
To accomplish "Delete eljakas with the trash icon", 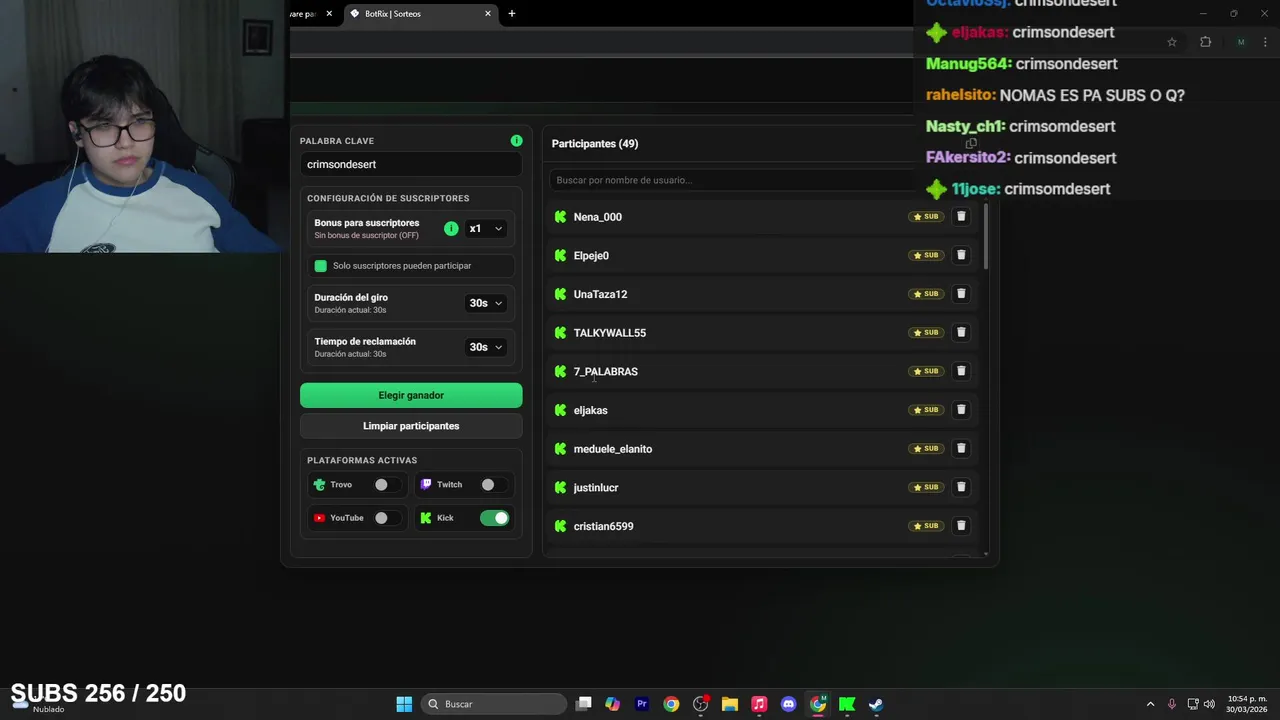I will (961, 410).
